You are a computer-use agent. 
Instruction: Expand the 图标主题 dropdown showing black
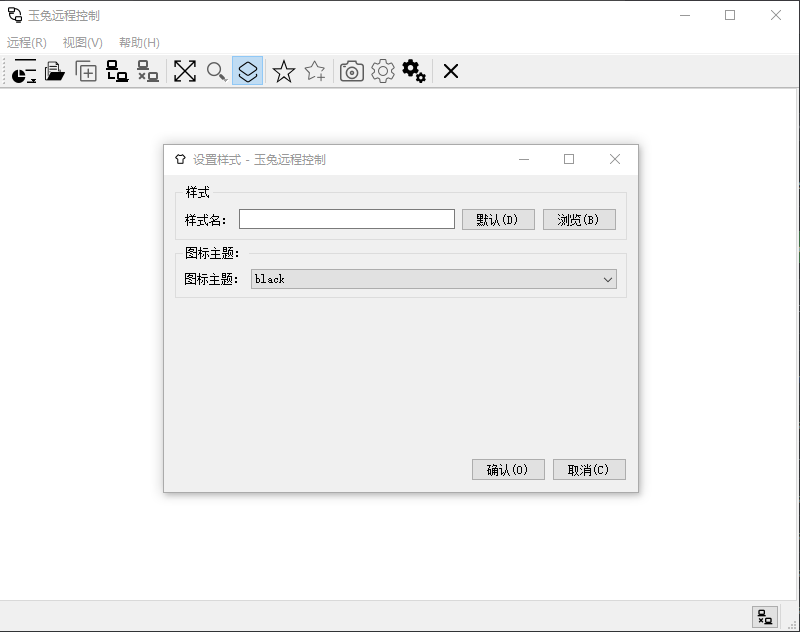click(x=433, y=280)
